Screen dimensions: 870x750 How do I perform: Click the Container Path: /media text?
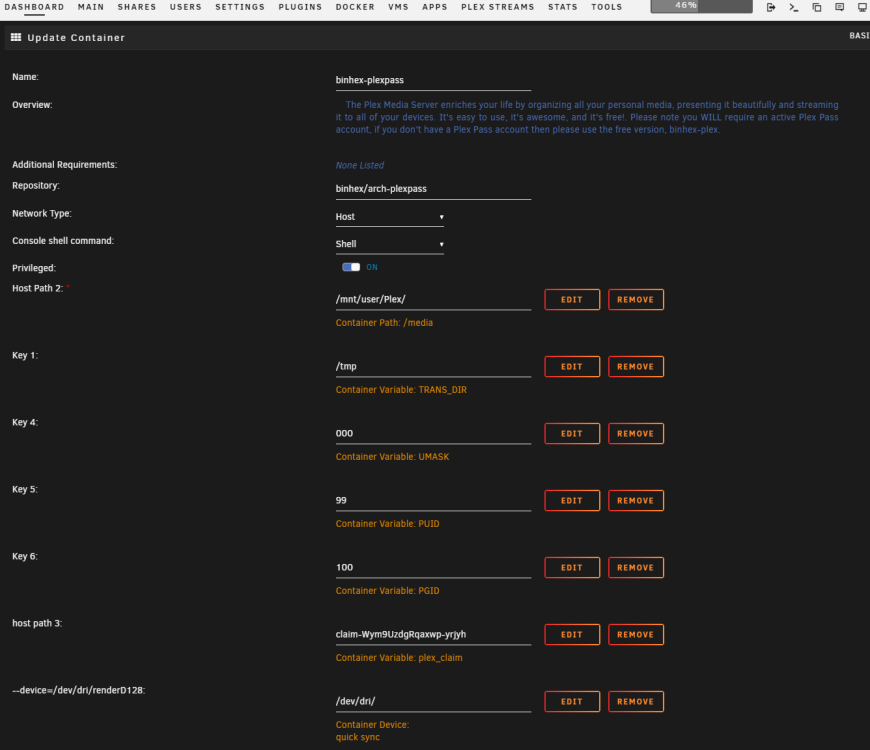384,323
